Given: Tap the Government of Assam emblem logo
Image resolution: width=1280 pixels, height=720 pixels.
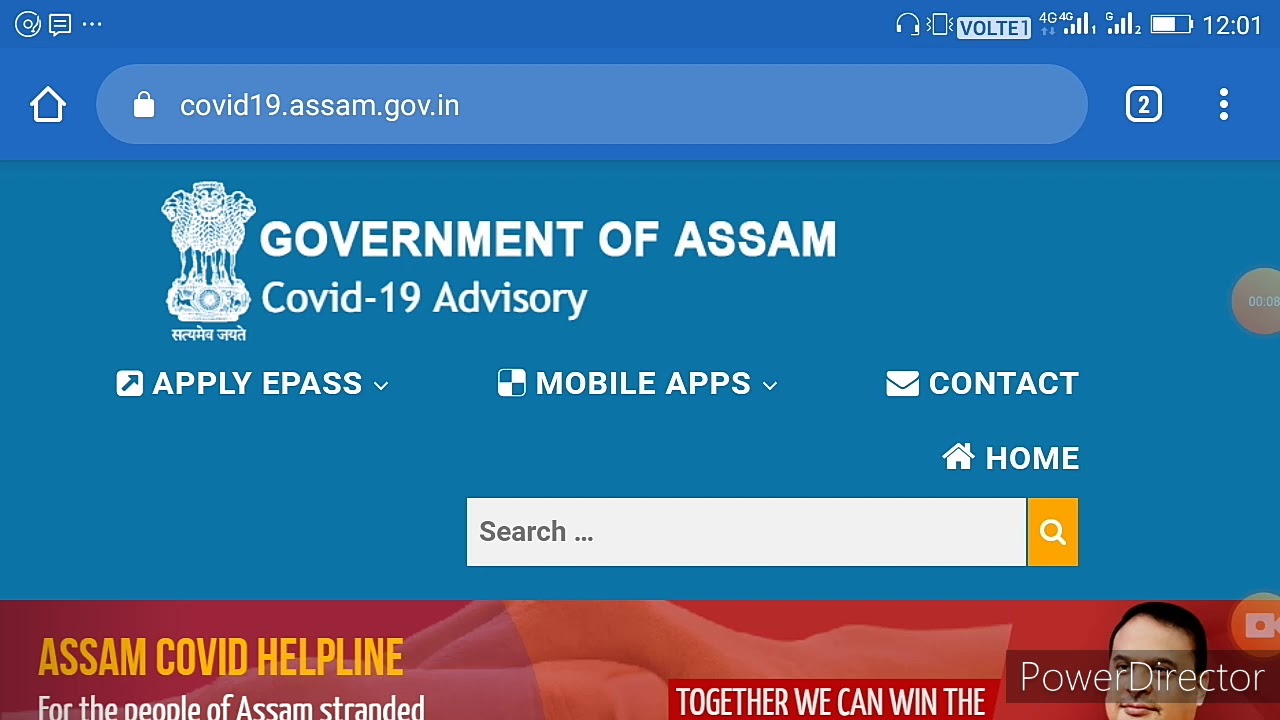Looking at the screenshot, I should point(208,262).
